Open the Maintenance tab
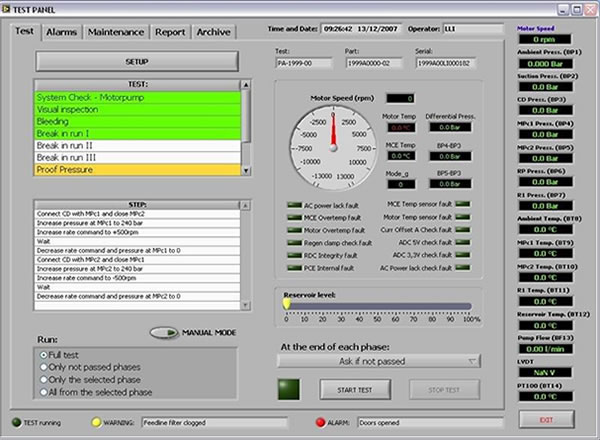This screenshot has height=440, width=600. pos(115,32)
